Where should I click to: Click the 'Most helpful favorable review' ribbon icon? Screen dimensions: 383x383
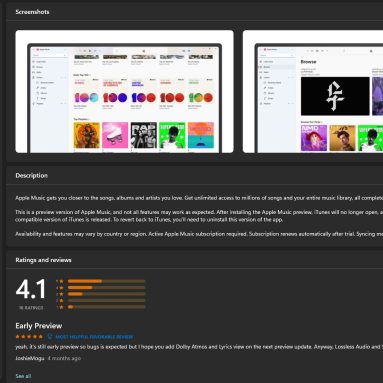tap(50, 337)
